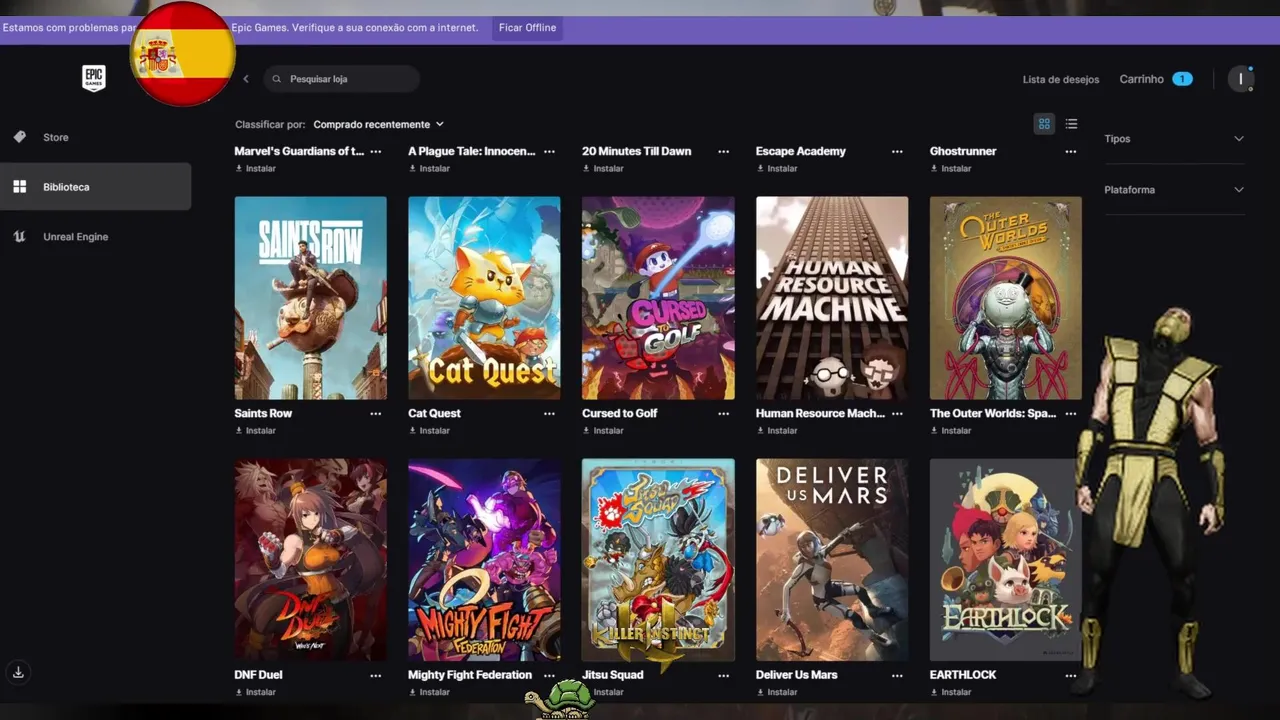
Task: Click the Human Resource Machine cover art
Action: pyautogui.click(x=832, y=298)
